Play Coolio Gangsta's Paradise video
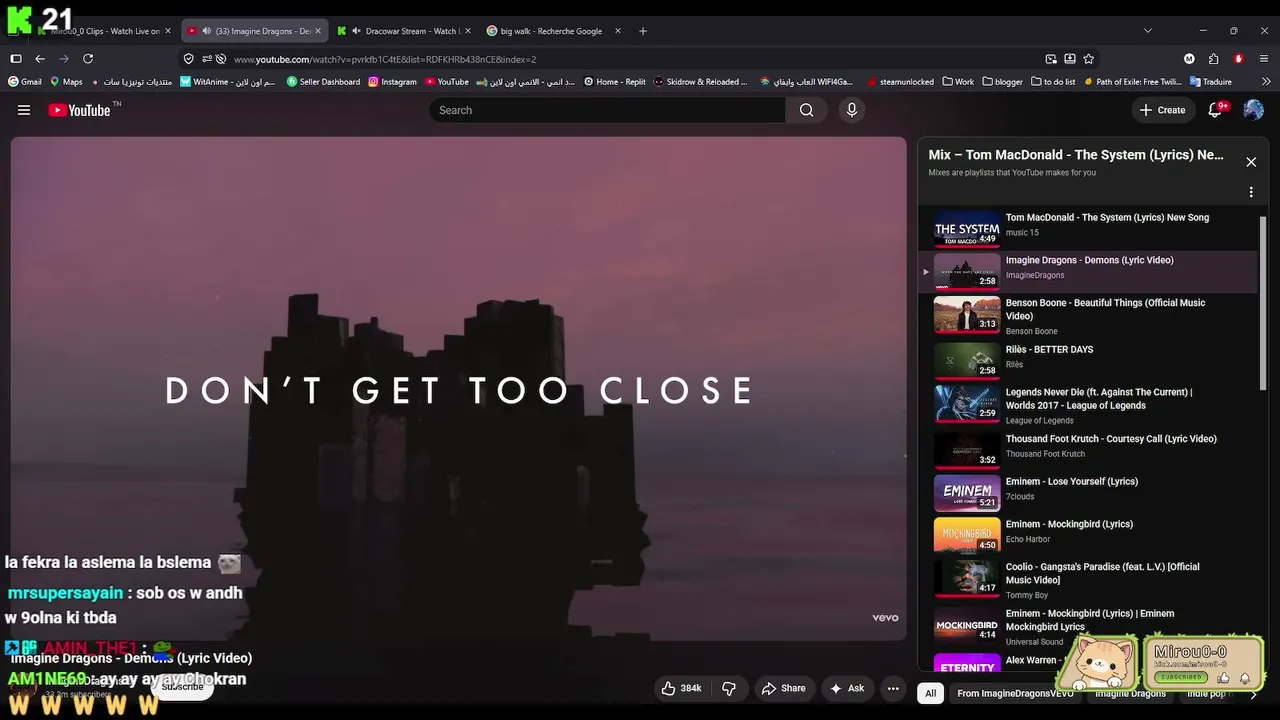1280x720 pixels. pyautogui.click(x=1088, y=579)
